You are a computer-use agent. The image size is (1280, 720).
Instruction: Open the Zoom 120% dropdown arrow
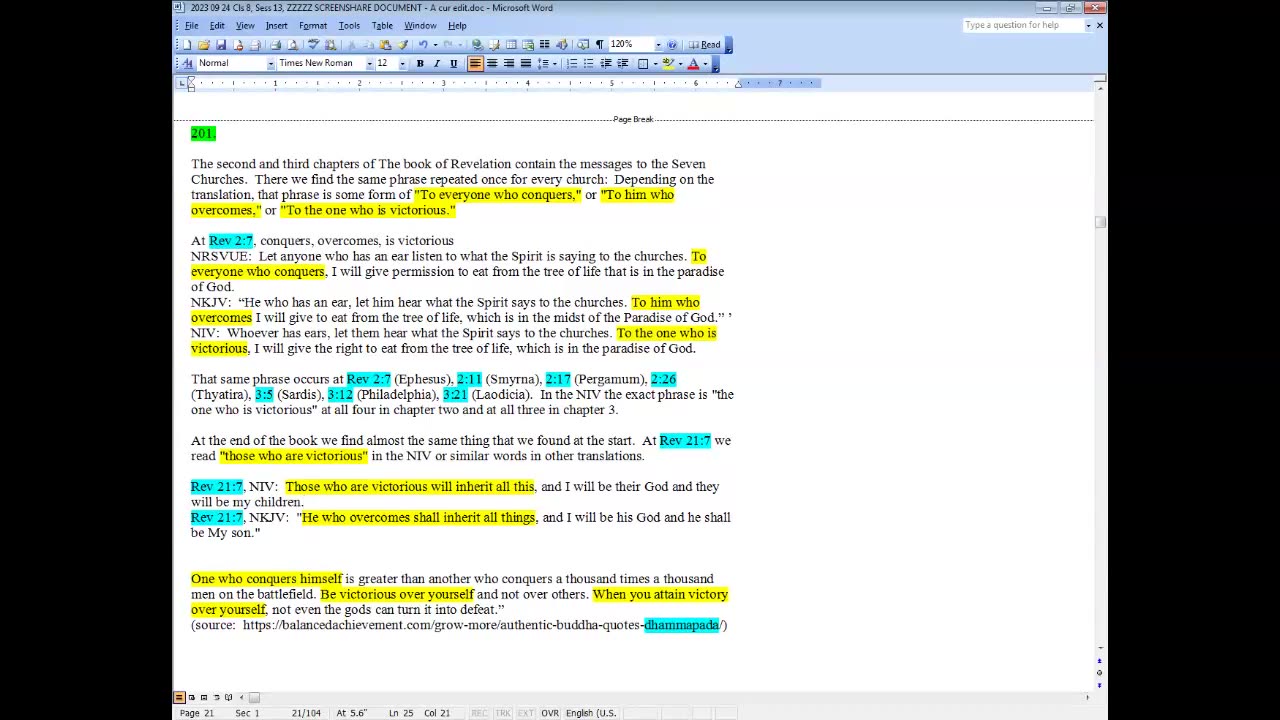tap(658, 44)
